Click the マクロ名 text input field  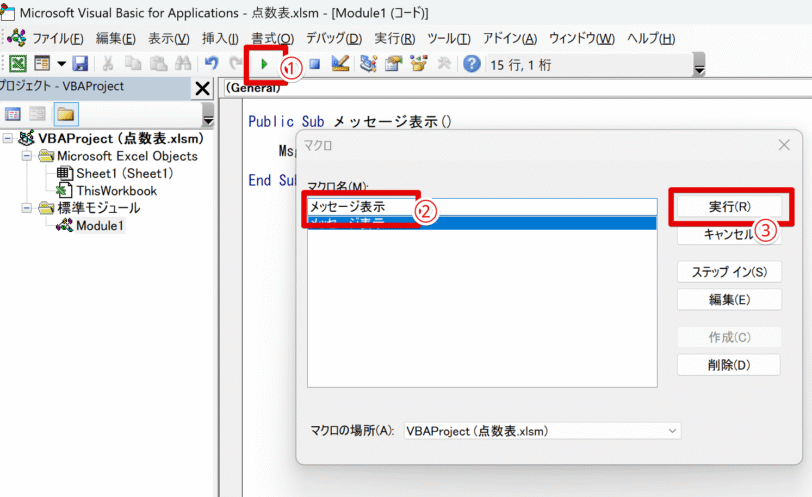click(x=480, y=207)
